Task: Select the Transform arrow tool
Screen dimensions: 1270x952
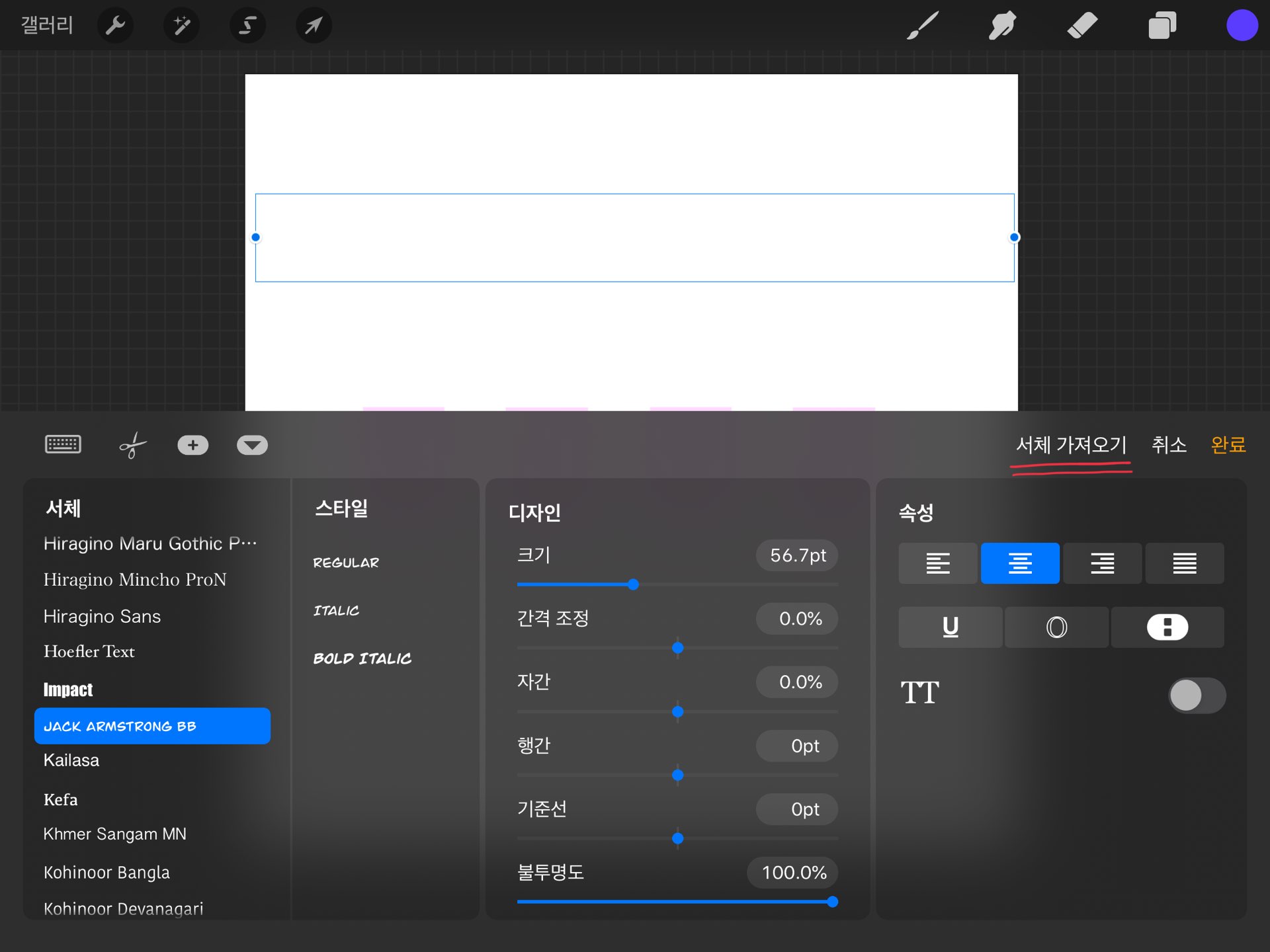Action: pyautogui.click(x=314, y=26)
